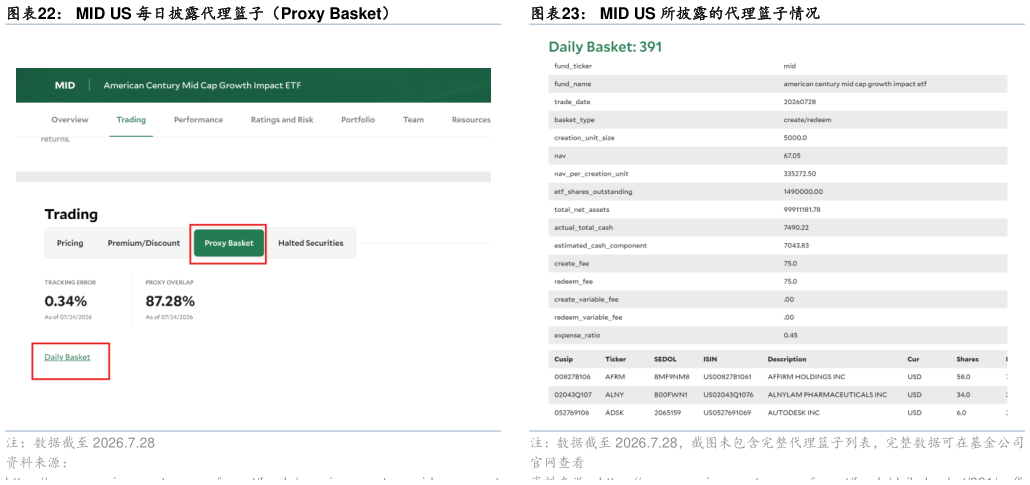The width and height of the screenshot is (1030, 485).
Task: Click estimated_cash_component value 7043.83
Action: pos(795,245)
